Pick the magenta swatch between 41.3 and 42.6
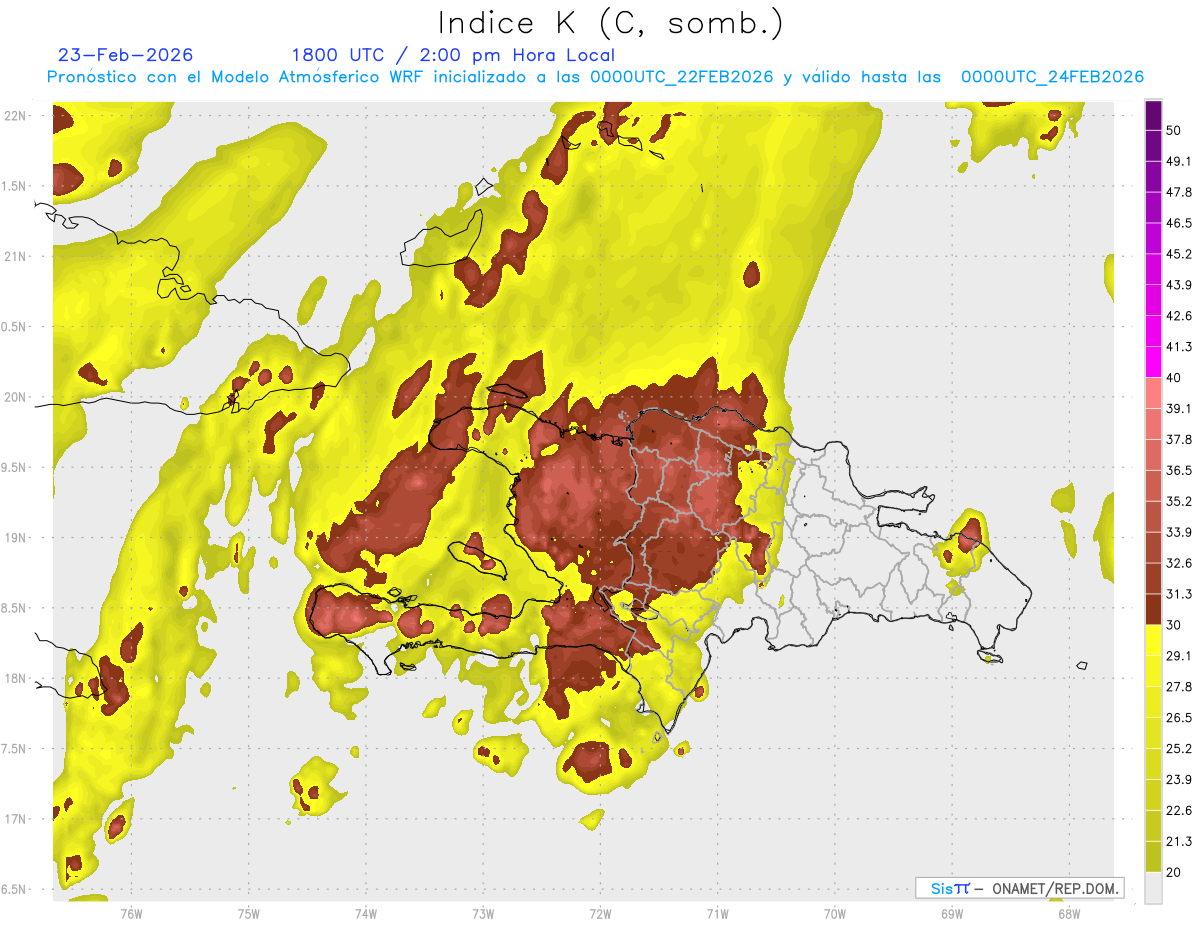1200x927 pixels. pyautogui.click(x=1154, y=331)
